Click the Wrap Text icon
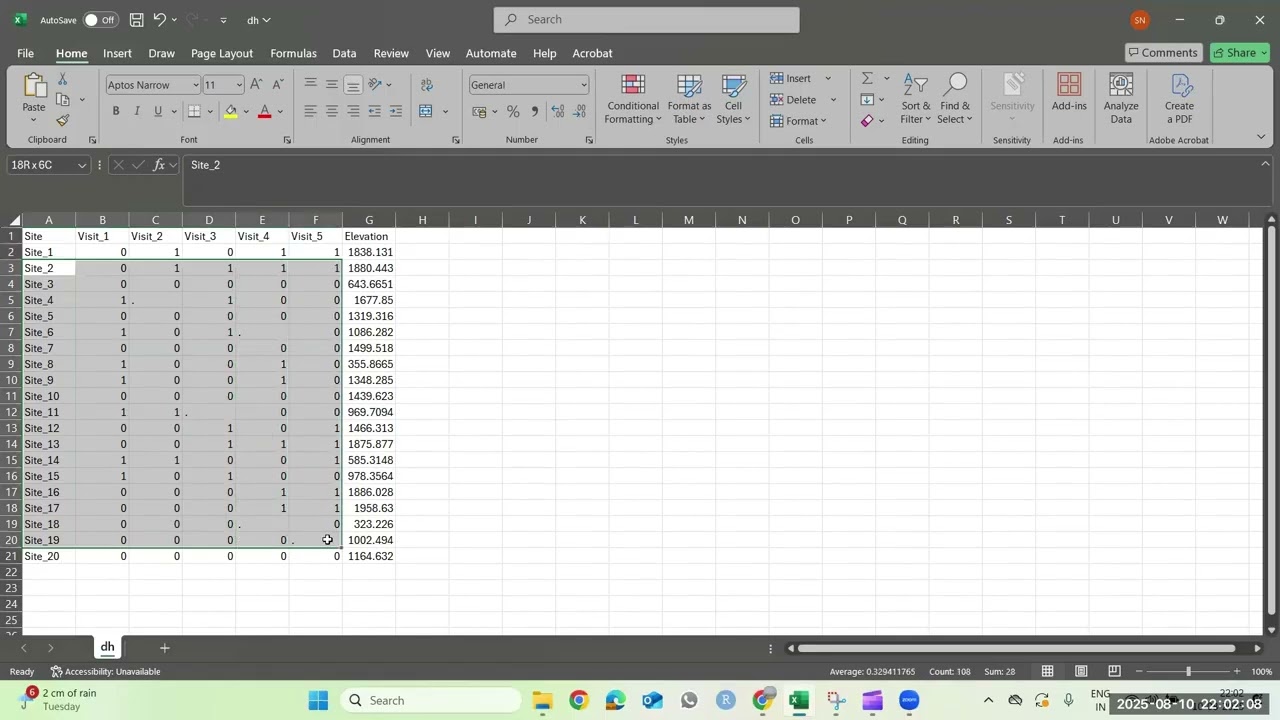 click(x=427, y=85)
